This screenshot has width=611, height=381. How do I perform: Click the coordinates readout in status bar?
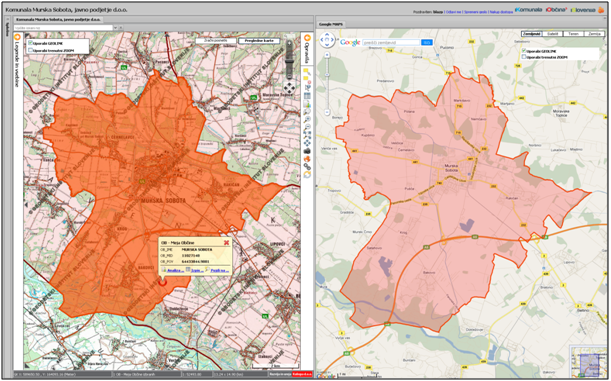coord(62,374)
